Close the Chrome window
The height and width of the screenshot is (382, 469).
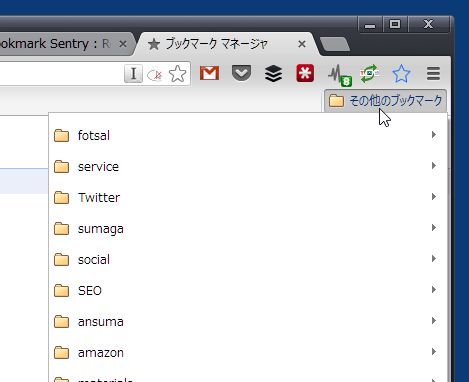tap(429, 24)
